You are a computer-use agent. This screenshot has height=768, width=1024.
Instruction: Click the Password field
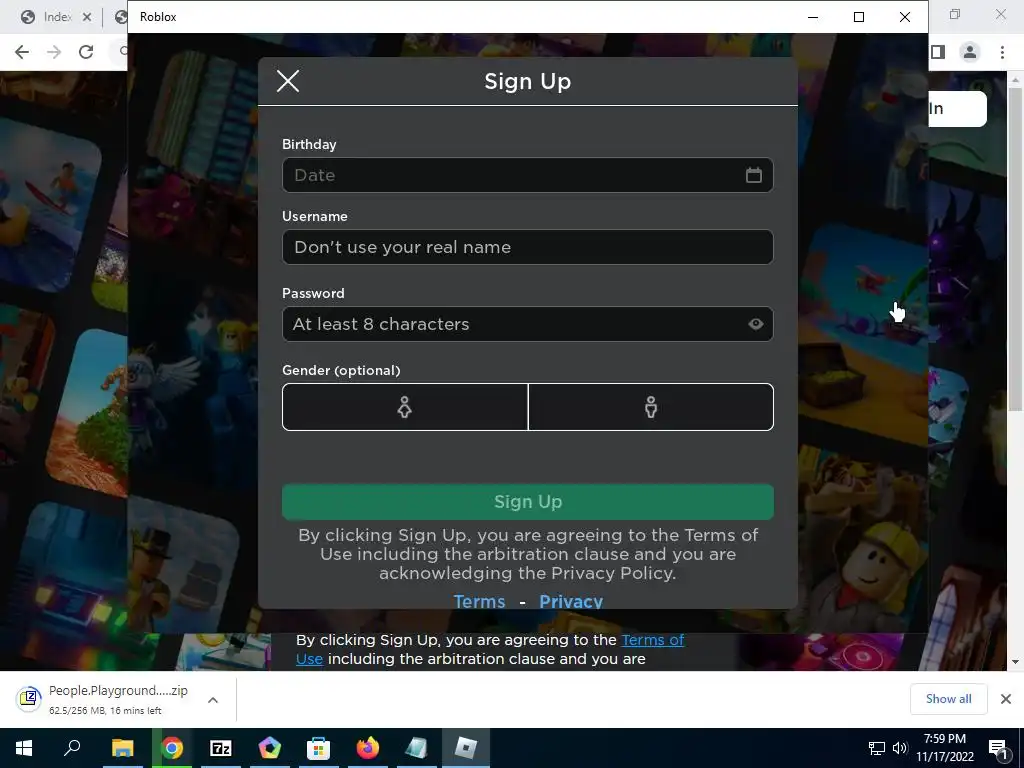pos(528,324)
